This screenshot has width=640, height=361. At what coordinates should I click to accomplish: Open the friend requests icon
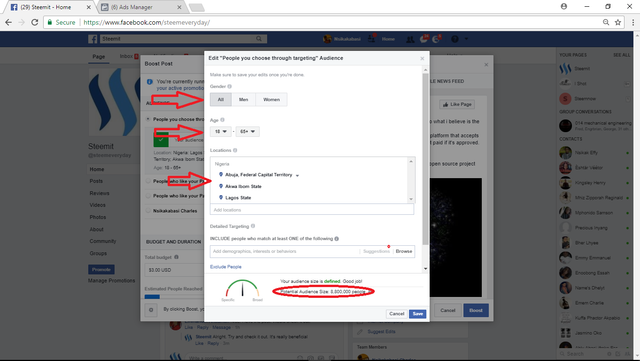[410, 39]
